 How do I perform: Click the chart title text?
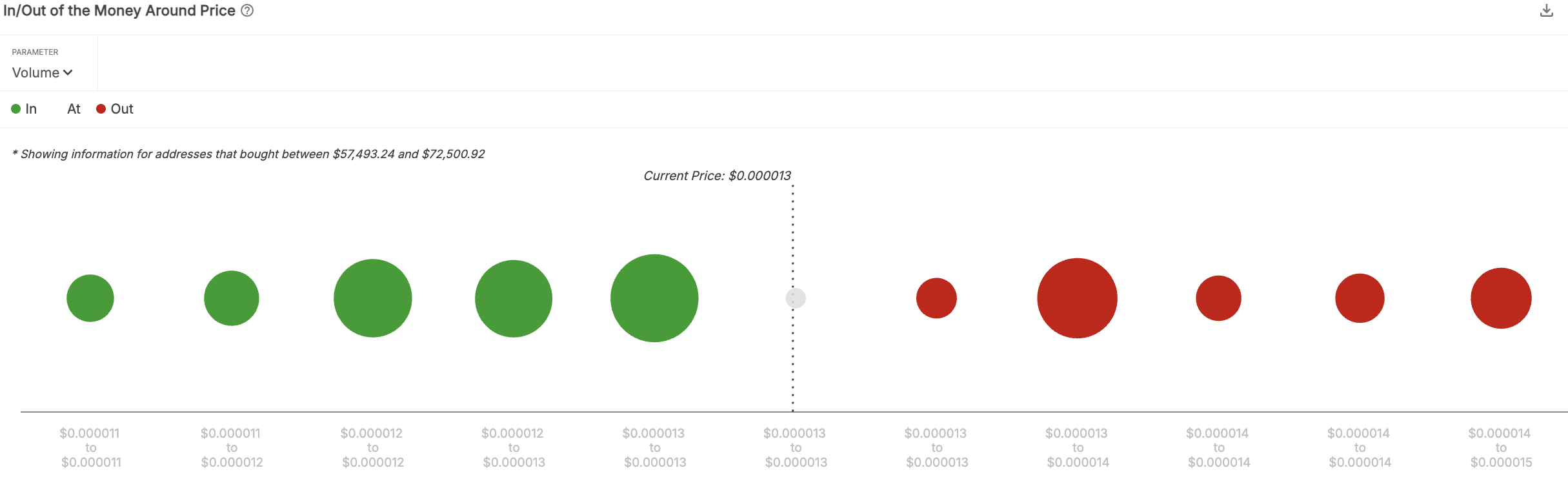(119, 11)
